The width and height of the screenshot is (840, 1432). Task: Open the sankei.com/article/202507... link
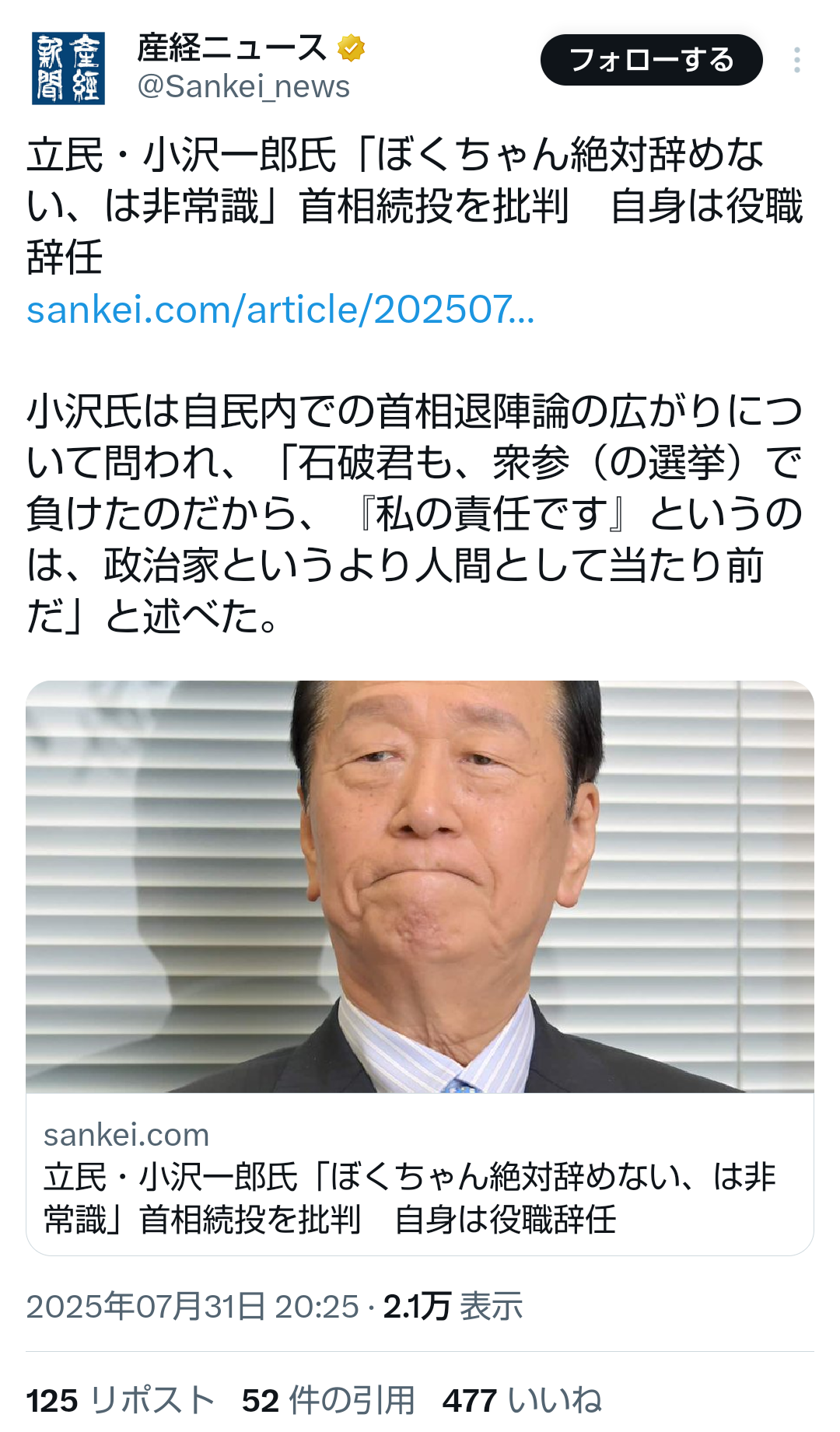point(281,310)
